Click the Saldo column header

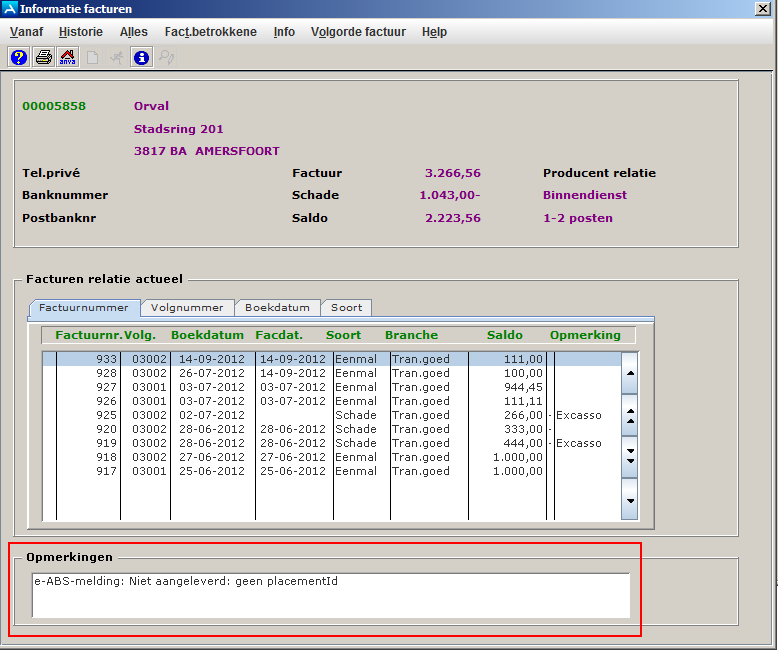[505, 335]
